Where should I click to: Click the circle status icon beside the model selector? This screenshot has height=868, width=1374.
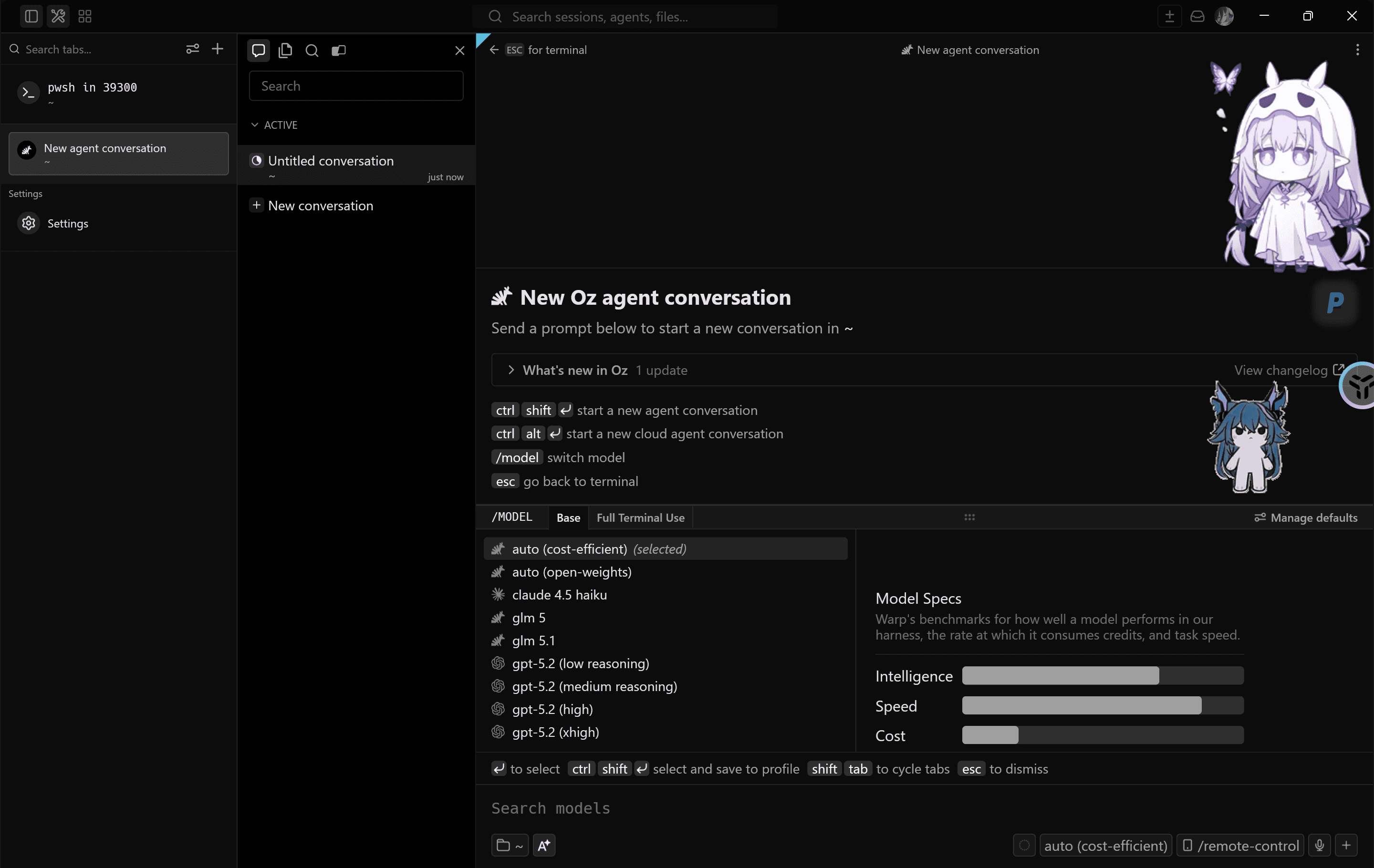coord(1024,845)
